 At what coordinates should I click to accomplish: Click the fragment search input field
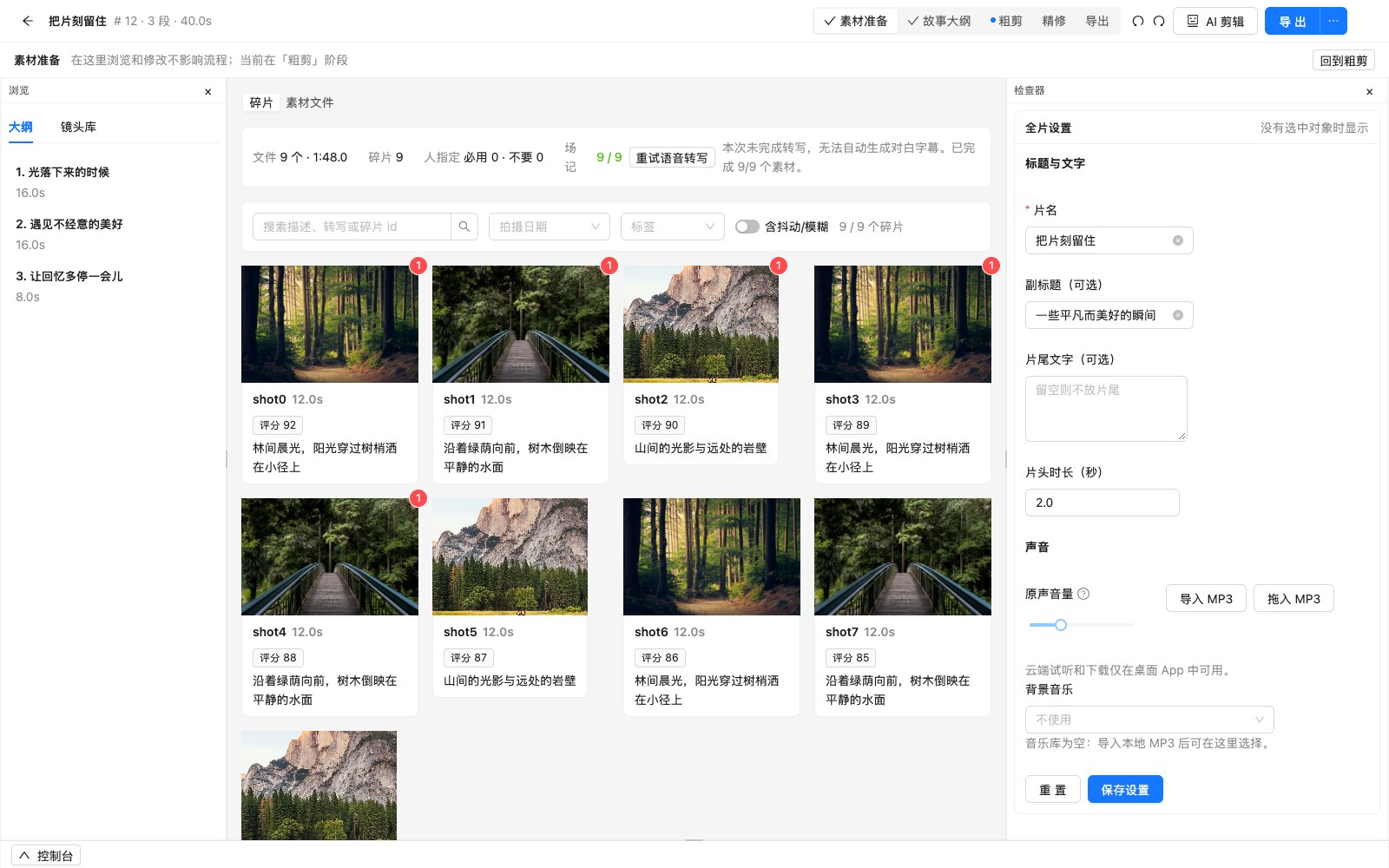[352, 227]
